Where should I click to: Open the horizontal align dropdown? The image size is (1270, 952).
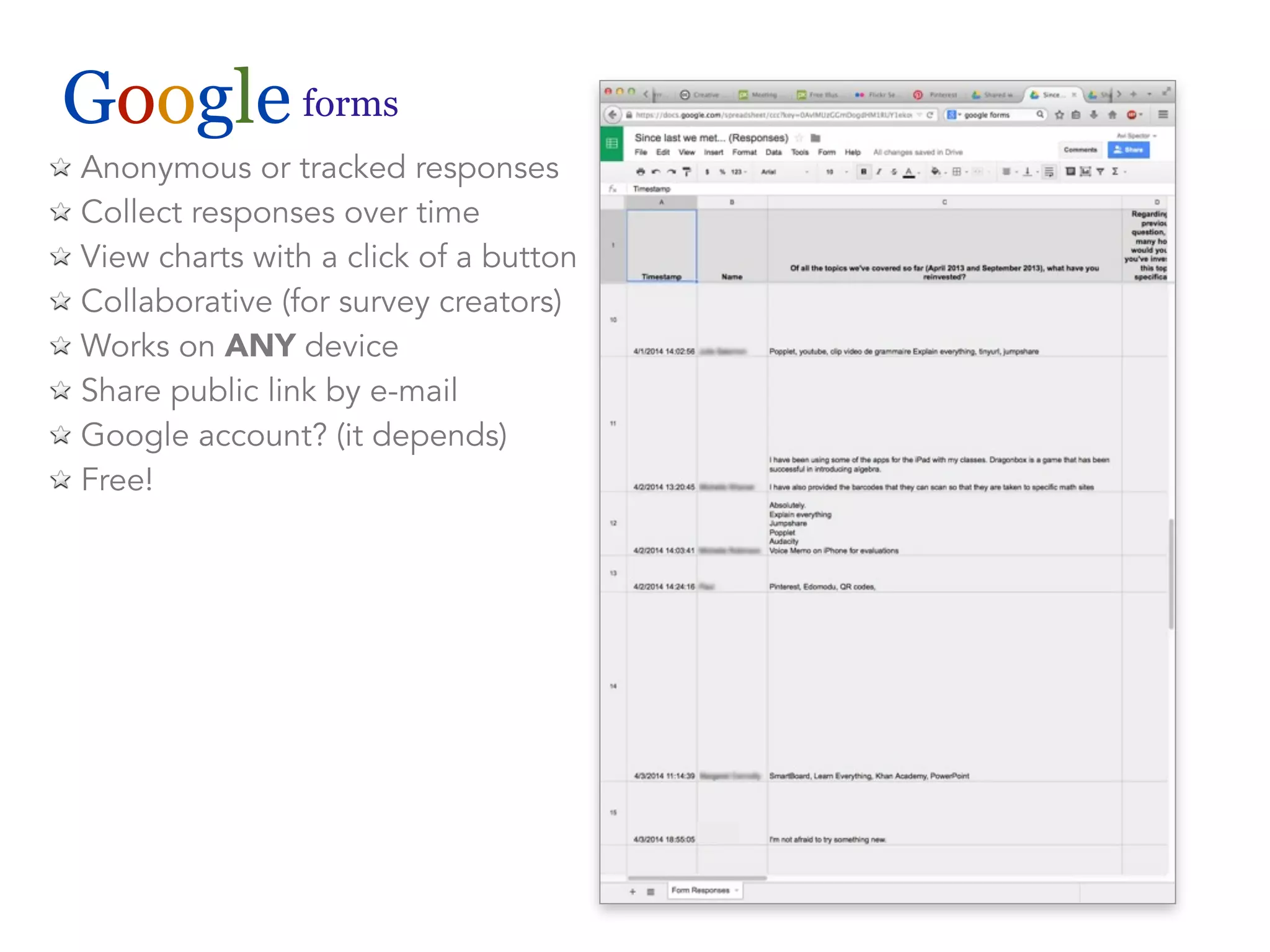[x=1009, y=172]
